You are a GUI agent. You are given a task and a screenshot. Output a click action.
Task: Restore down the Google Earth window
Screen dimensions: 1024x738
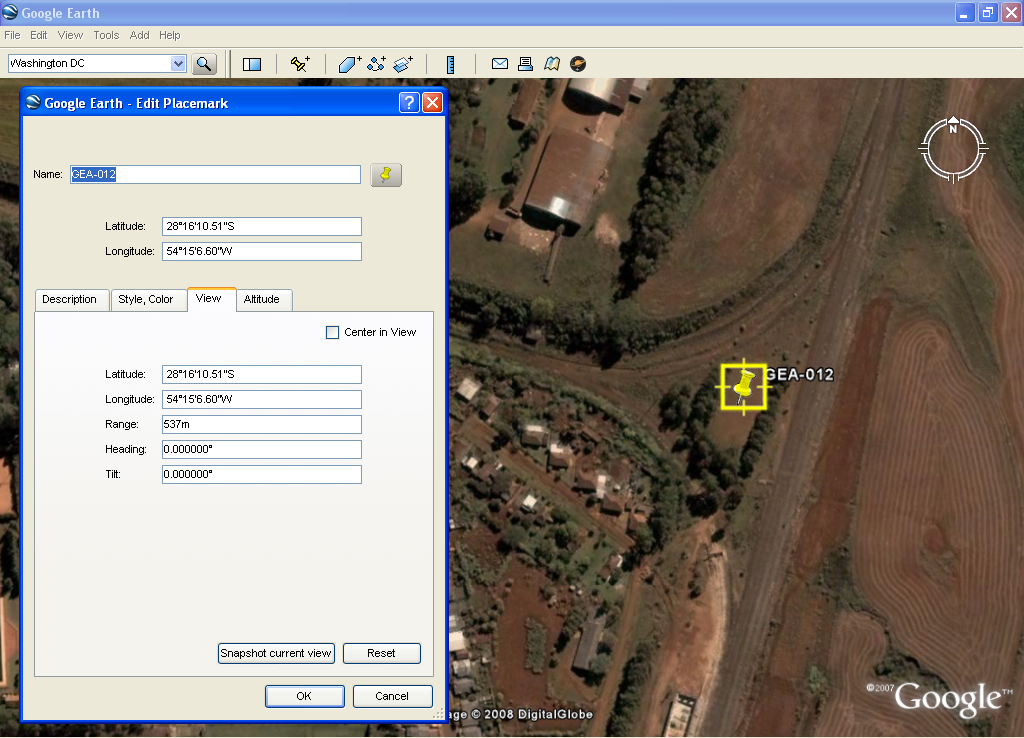pyautogui.click(x=988, y=12)
